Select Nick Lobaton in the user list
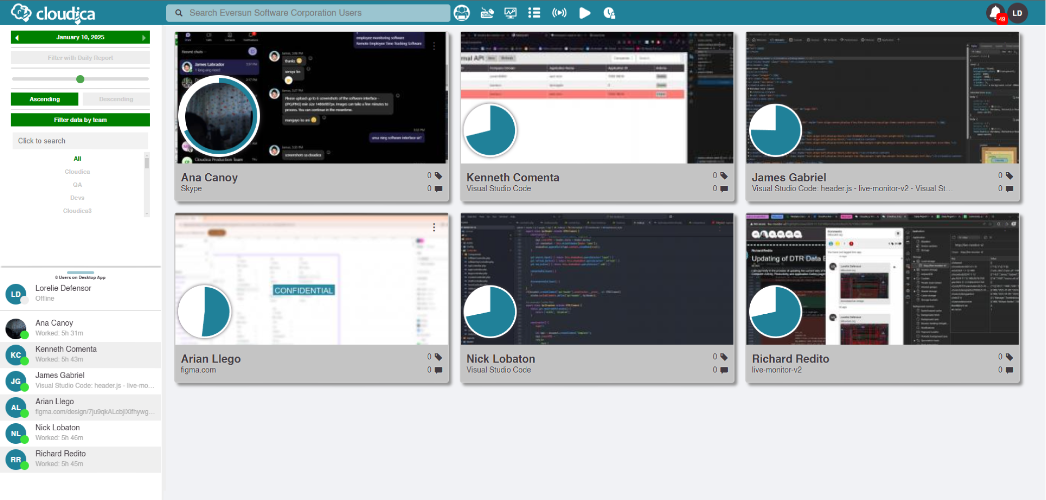1046x500 pixels. 81,433
